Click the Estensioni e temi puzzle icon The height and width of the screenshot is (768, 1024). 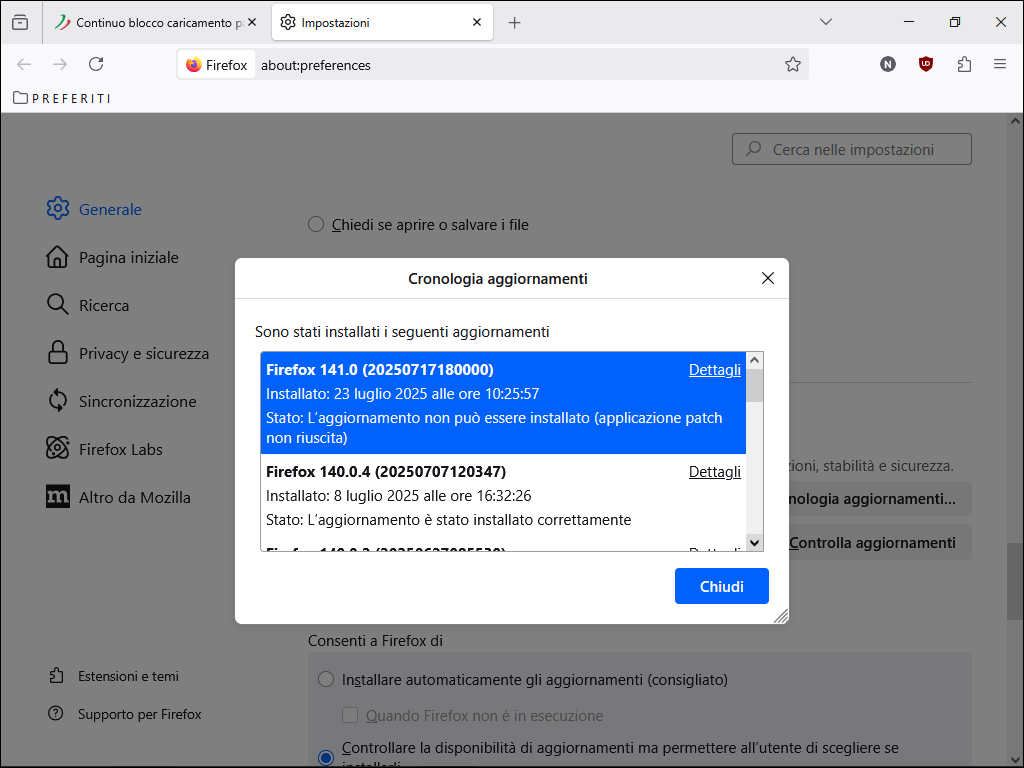pyautogui.click(x=56, y=675)
